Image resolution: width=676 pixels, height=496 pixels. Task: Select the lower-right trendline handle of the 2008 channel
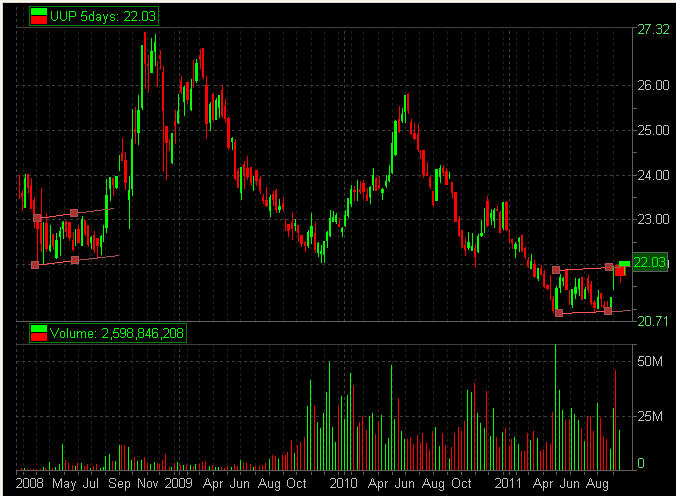tap(75, 260)
